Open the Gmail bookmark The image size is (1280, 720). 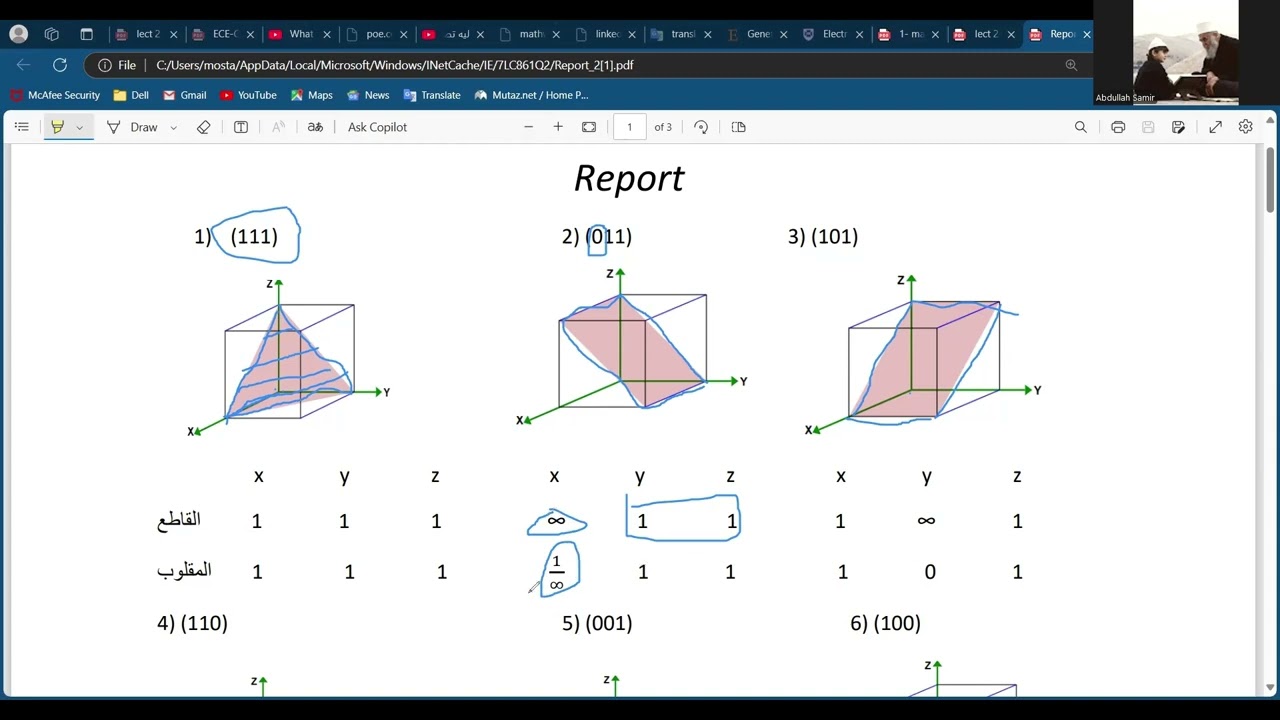184,95
